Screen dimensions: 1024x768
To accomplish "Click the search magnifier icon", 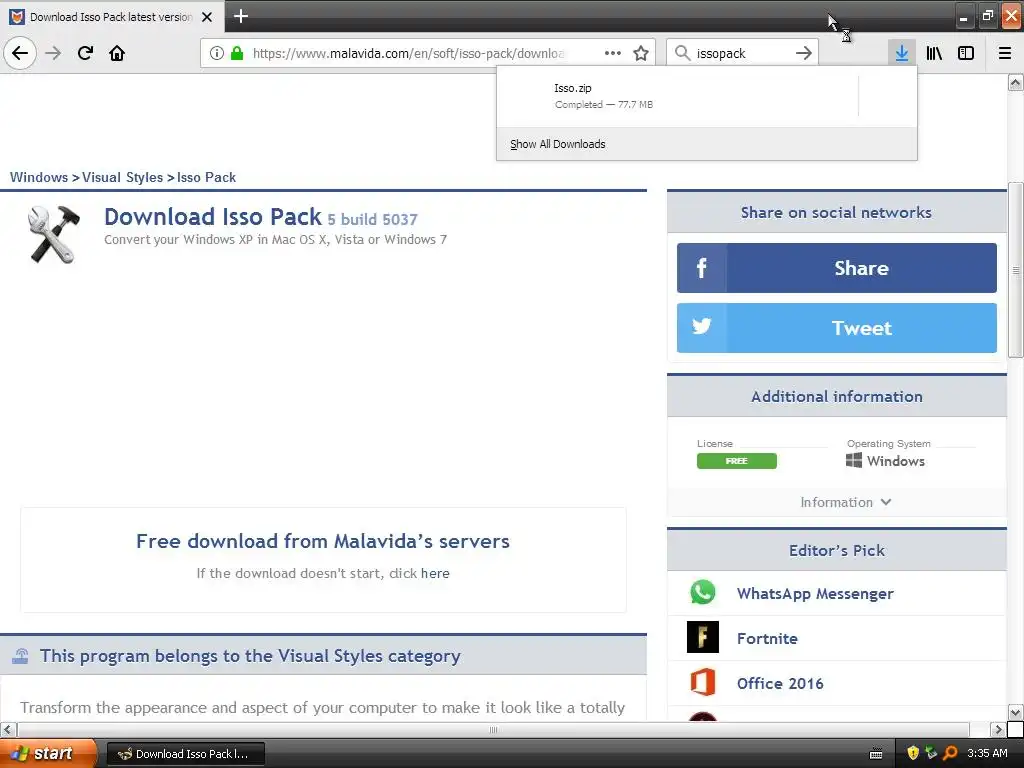I will coord(682,53).
